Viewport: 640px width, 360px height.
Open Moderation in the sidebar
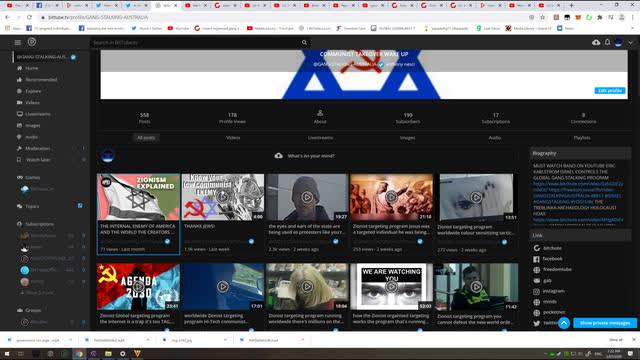pyautogui.click(x=34, y=148)
